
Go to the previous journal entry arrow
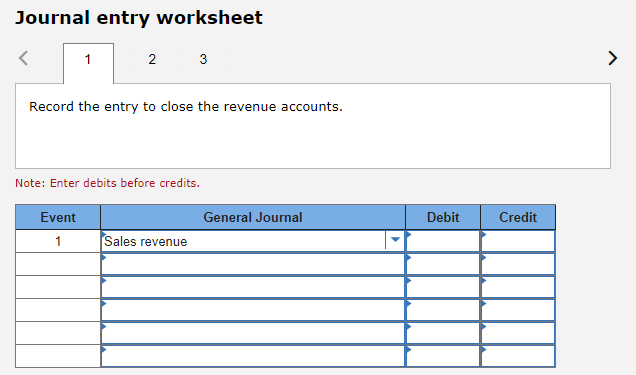pyautogui.click(x=24, y=58)
